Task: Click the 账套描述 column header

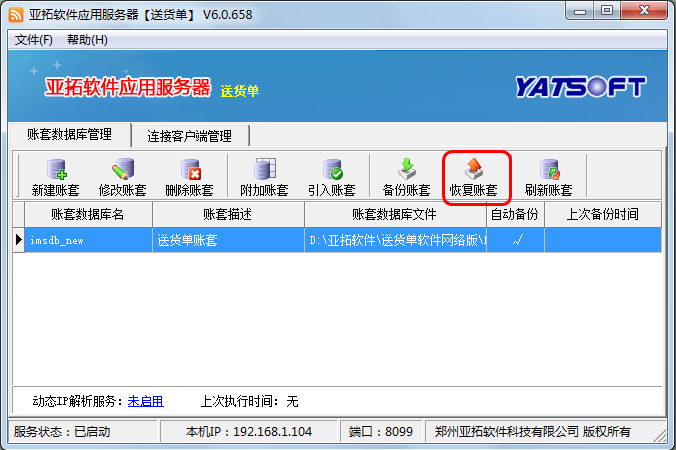Action: (228, 214)
